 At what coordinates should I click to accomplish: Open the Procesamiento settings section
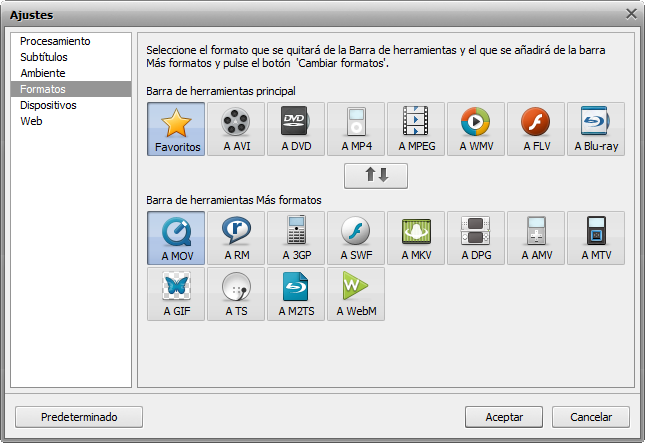tap(71, 41)
